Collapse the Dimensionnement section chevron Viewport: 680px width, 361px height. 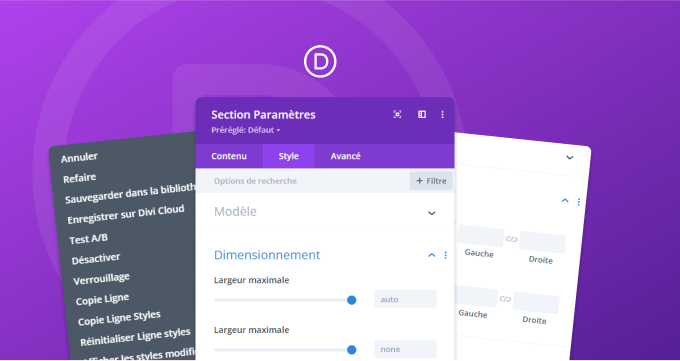(x=432, y=255)
